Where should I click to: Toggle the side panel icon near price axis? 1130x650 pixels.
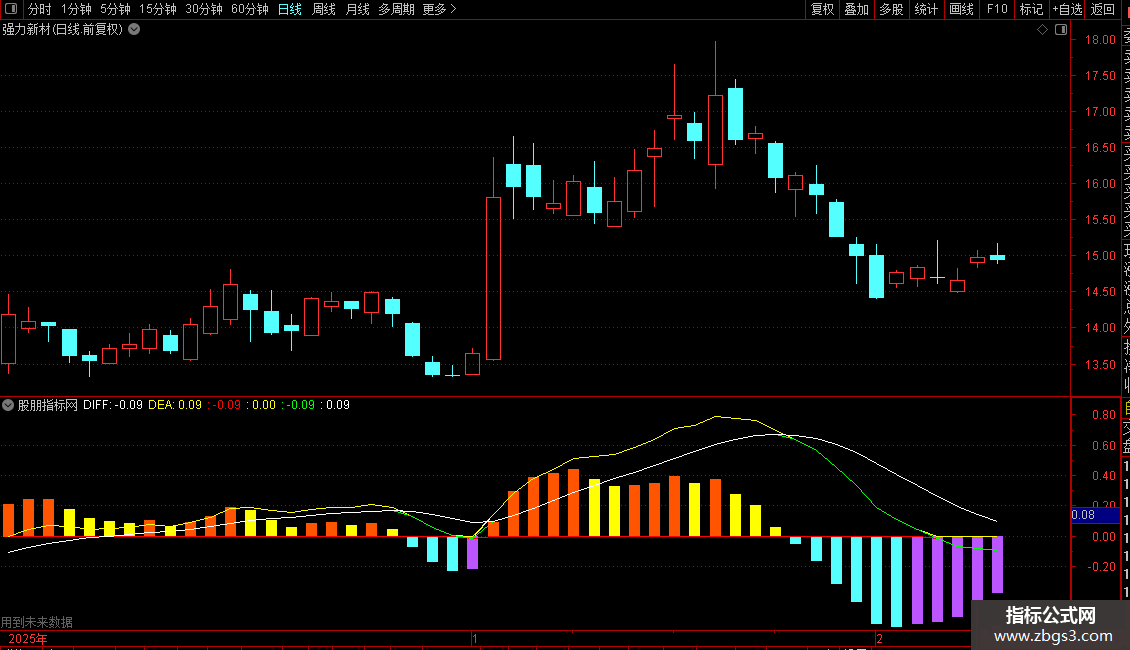point(1061,30)
